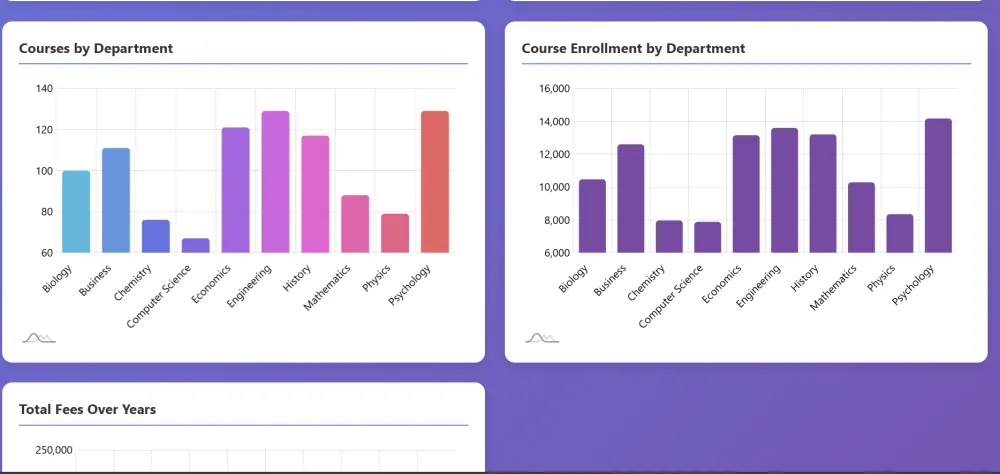The height and width of the screenshot is (474, 1000).
Task: Click the Engineering bar in Courses by Department
Action: tap(276, 182)
